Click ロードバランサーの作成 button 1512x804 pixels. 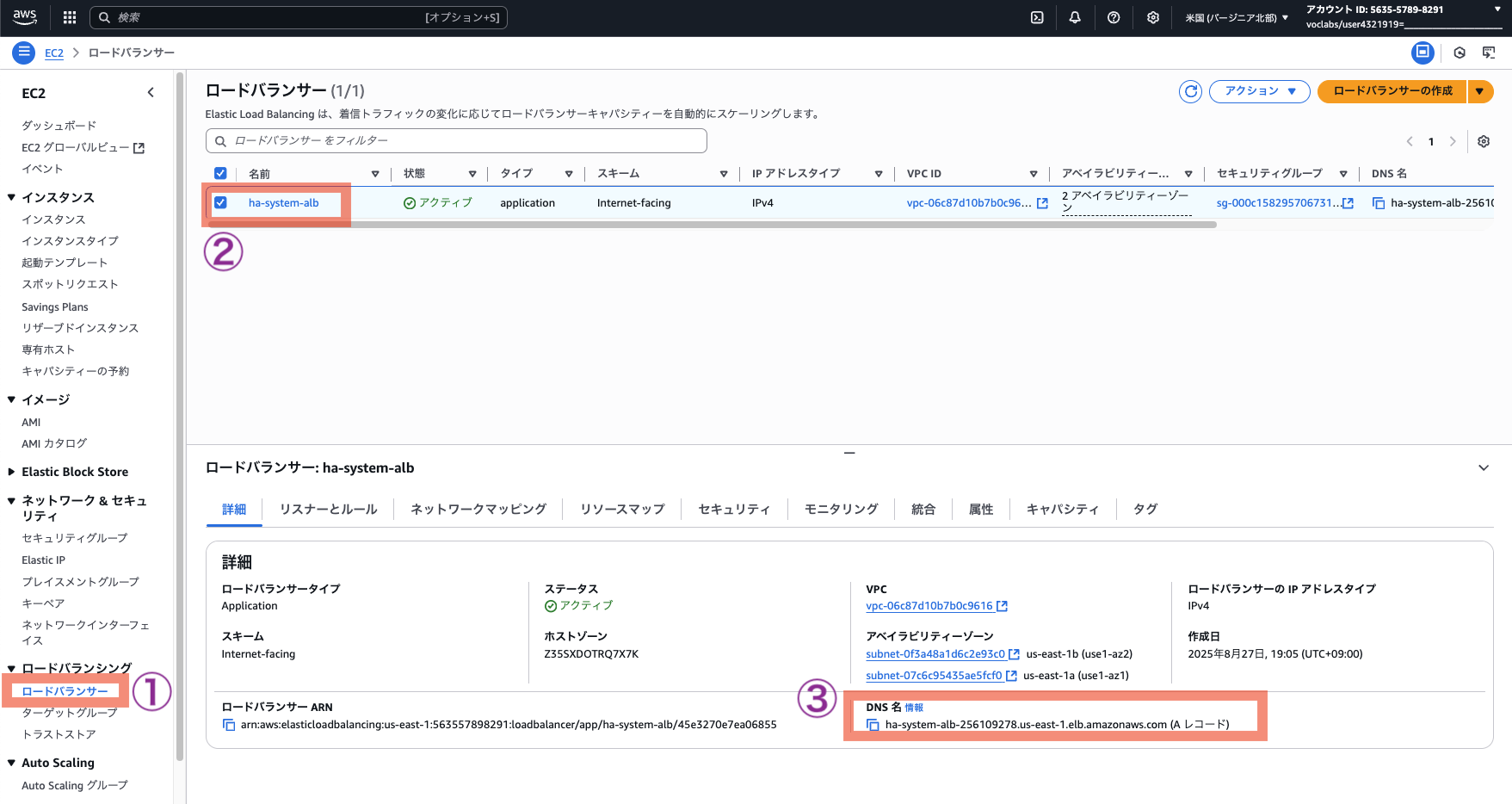[1392, 91]
